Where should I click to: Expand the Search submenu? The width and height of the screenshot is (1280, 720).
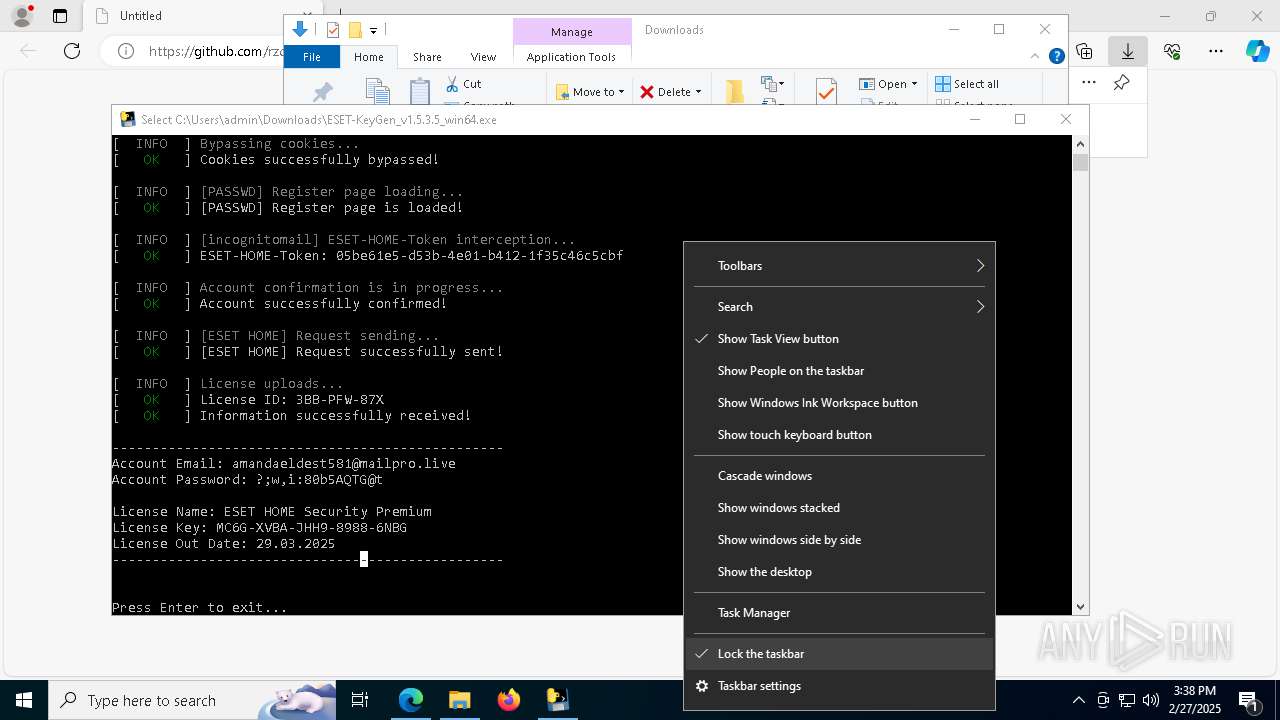point(840,307)
